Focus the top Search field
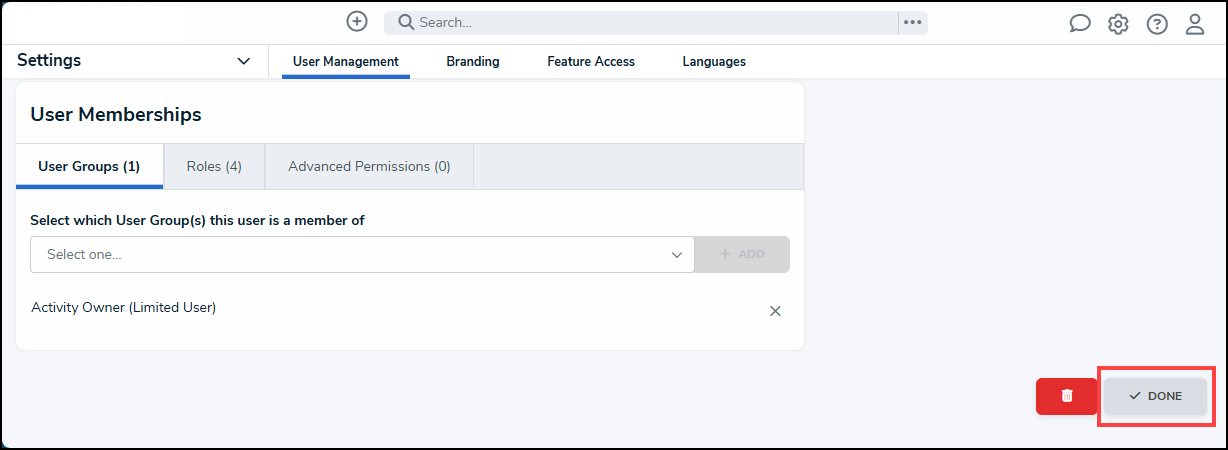The height and width of the screenshot is (450, 1228). tap(641, 22)
